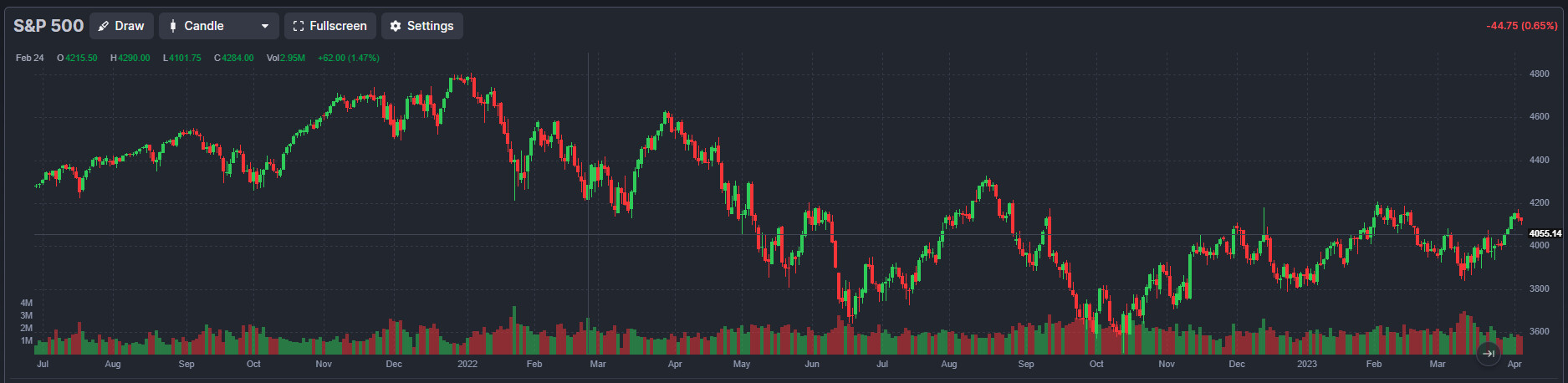
Task: Click the 3600 price axis label
Action: pos(1539,332)
